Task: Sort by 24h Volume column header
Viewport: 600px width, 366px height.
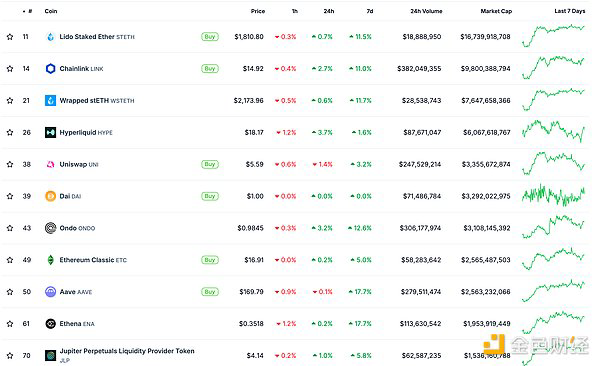Action: pos(426,11)
